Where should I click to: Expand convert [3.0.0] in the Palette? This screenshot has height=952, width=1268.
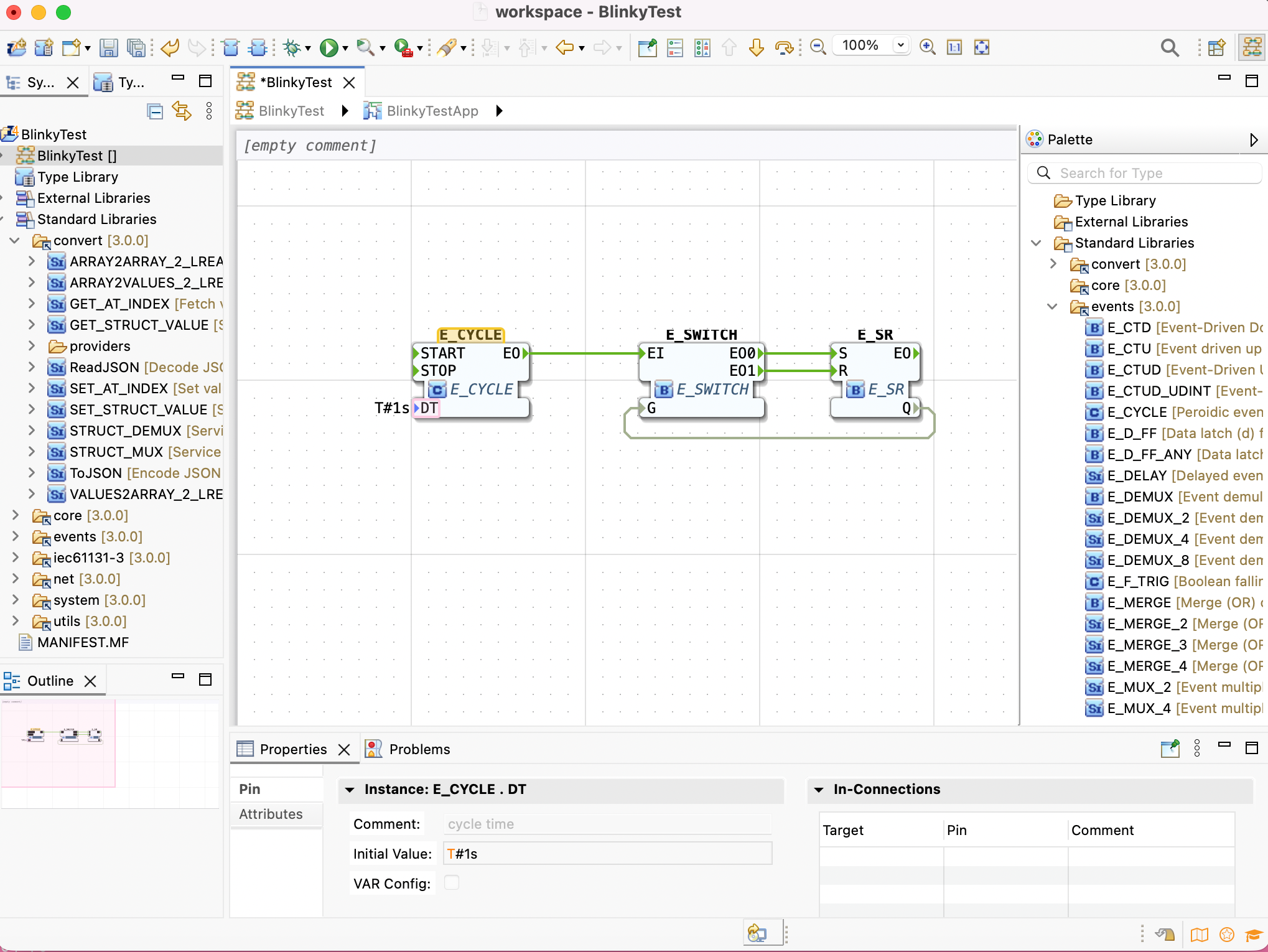click(1052, 264)
